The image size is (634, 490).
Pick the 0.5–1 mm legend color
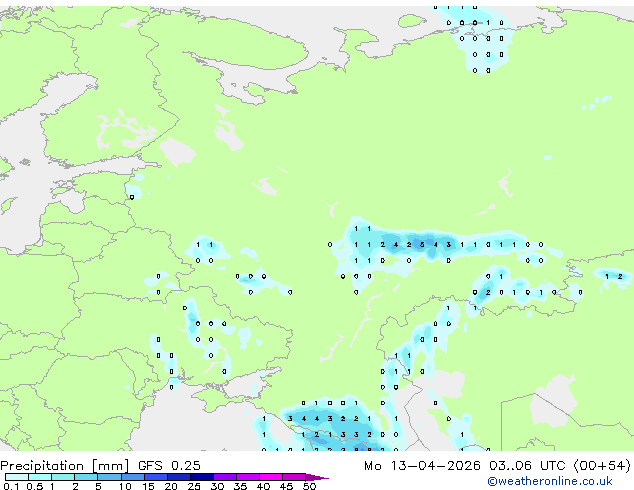[40, 477]
